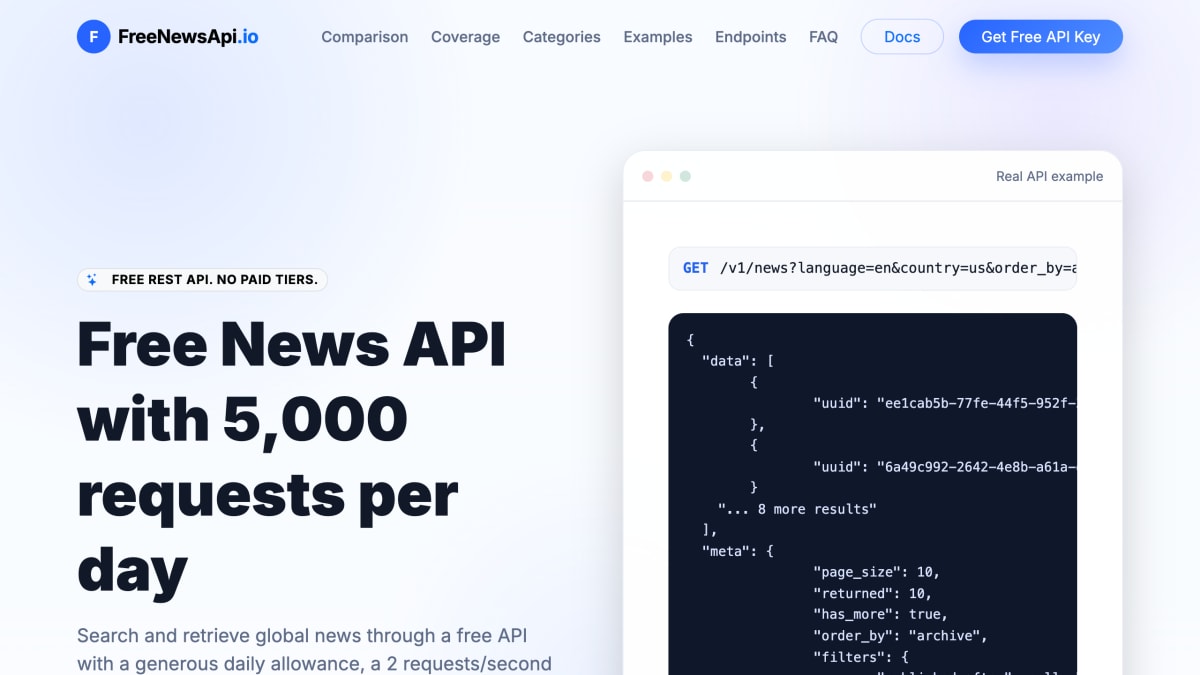Image resolution: width=1200 pixels, height=675 pixels.
Task: Click the red dot in the code window
Action: (647, 176)
